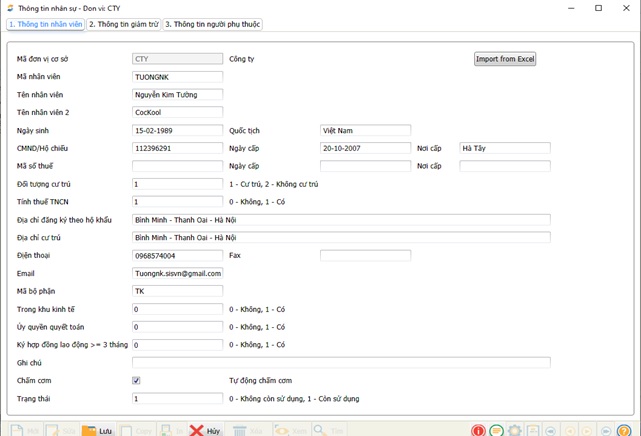The height and width of the screenshot is (436, 641).
Task: Open the Thông tin người phụ thuộc tab
Action: (213, 24)
